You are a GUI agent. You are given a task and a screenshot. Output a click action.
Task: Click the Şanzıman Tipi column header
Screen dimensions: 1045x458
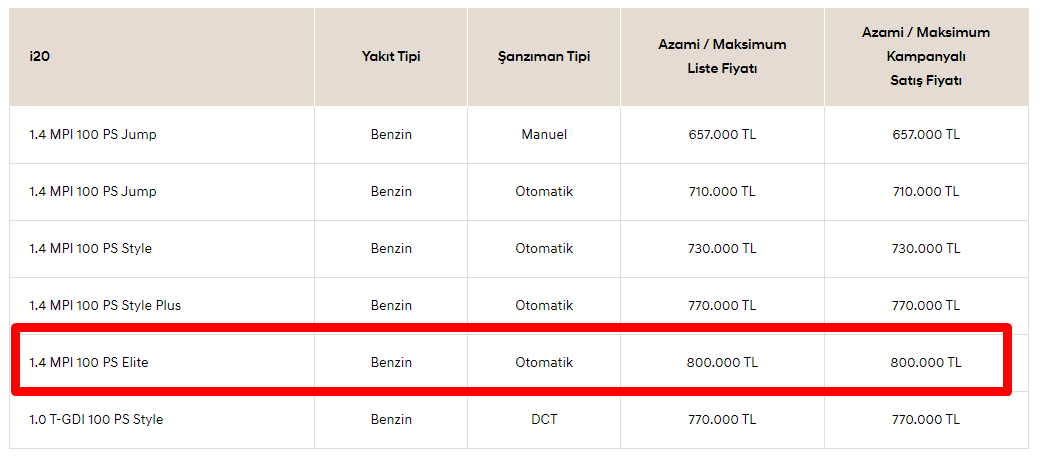tap(544, 57)
